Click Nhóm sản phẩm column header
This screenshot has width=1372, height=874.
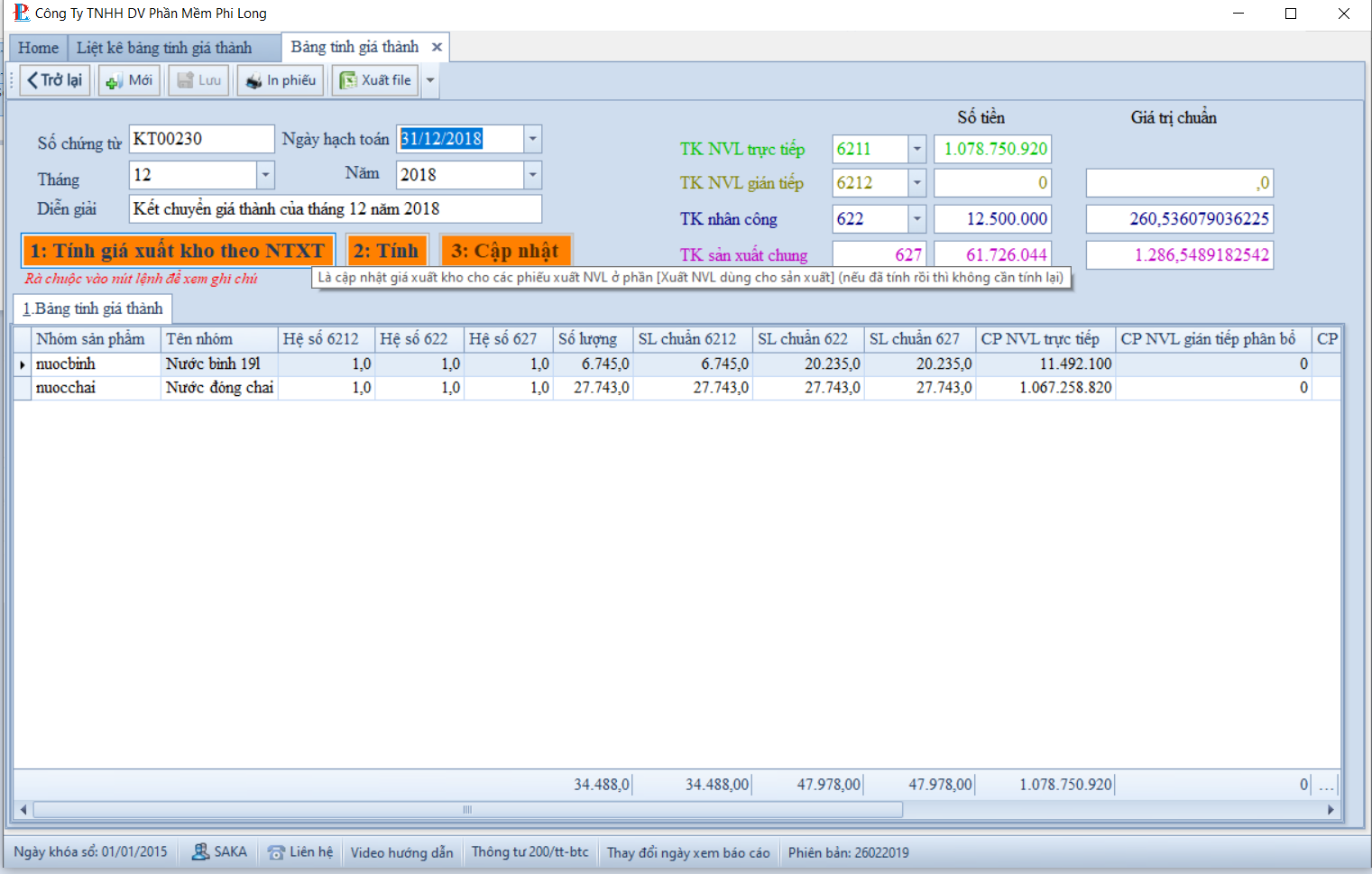pyautogui.click(x=97, y=339)
